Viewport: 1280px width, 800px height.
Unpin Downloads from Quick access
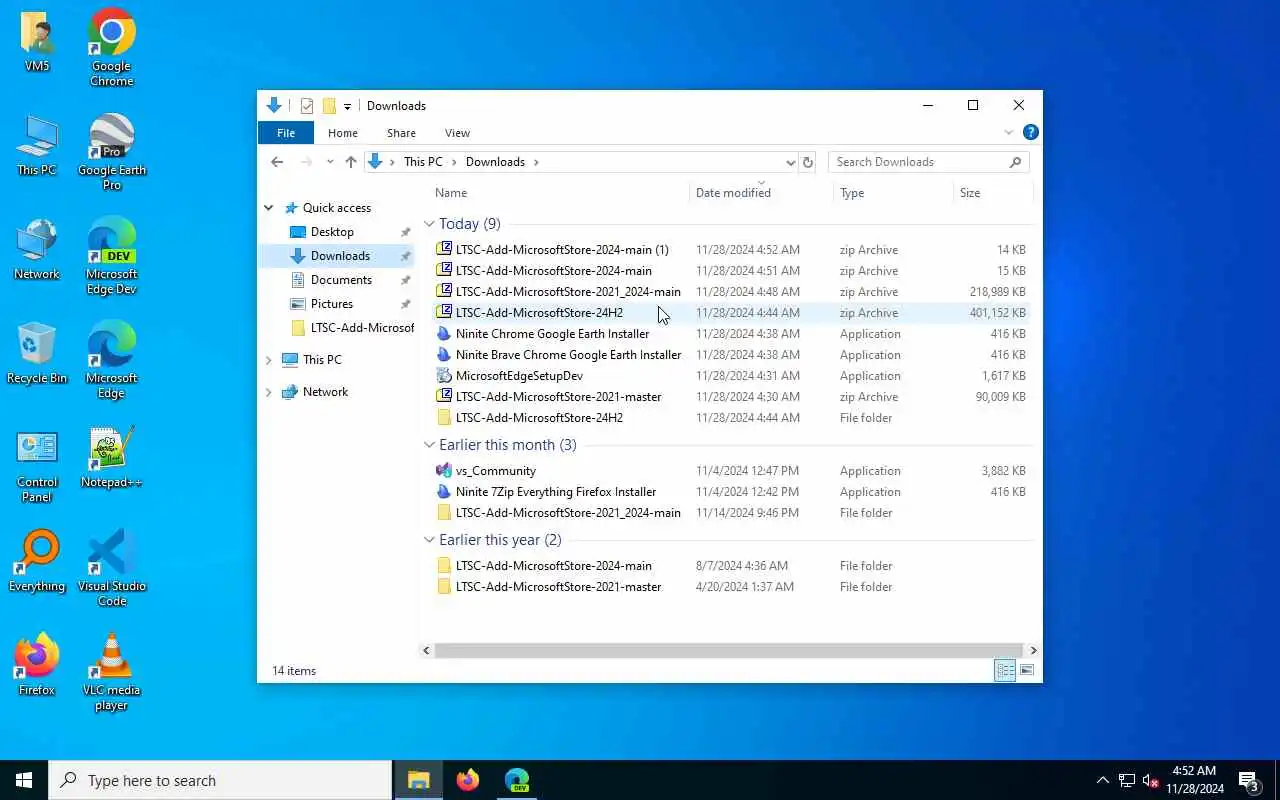pyautogui.click(x=406, y=256)
